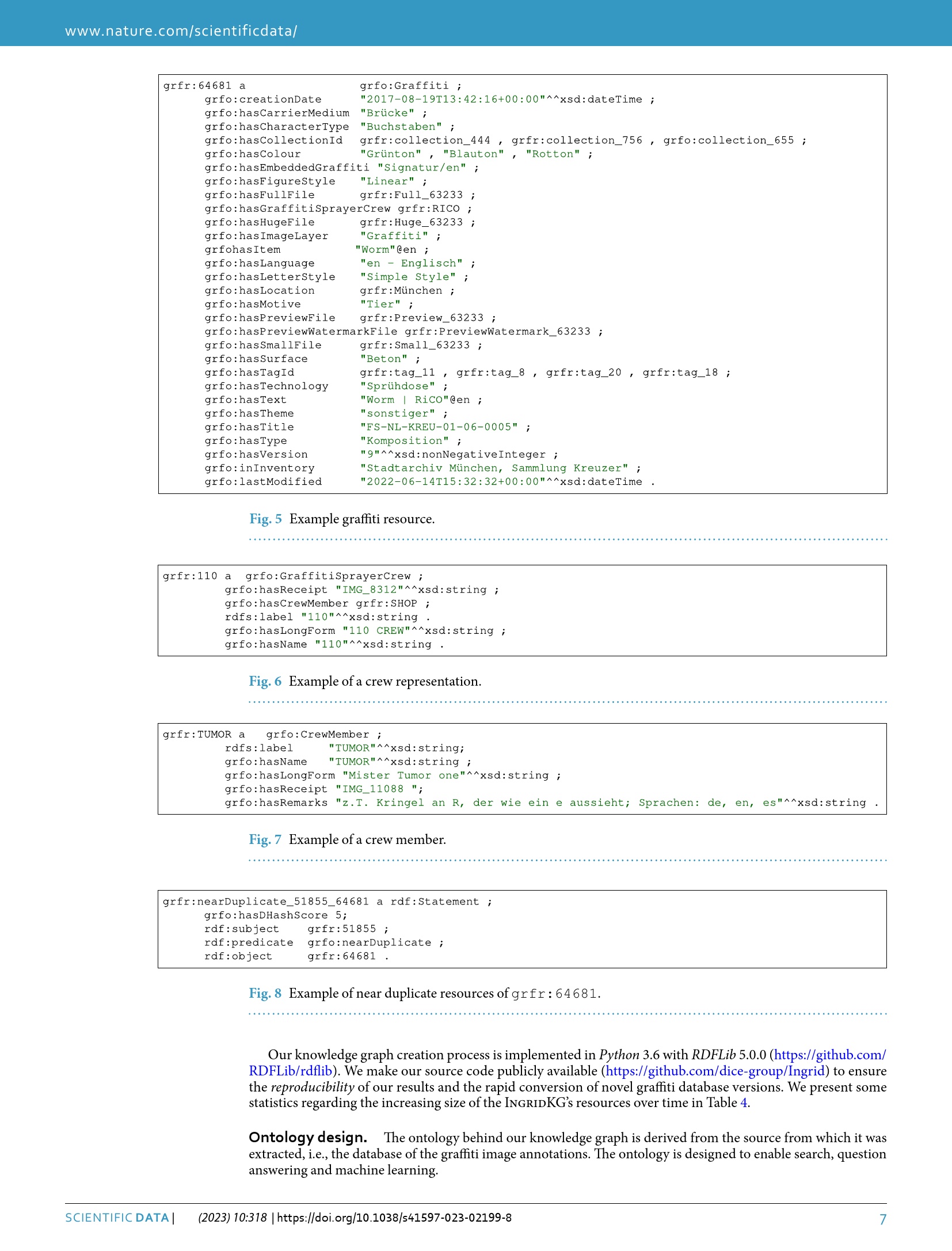Click the "Ontology design." heading

[307, 1138]
